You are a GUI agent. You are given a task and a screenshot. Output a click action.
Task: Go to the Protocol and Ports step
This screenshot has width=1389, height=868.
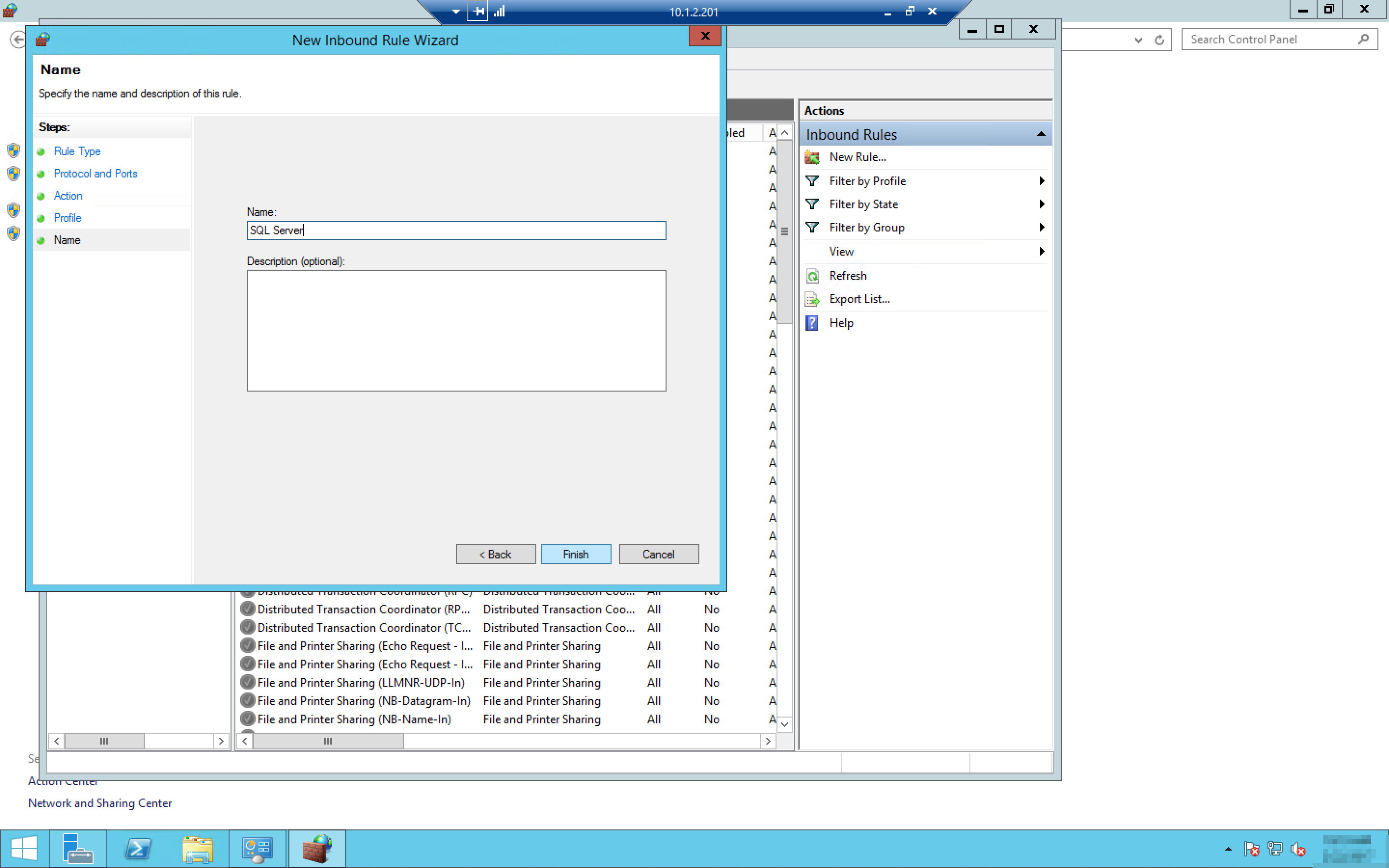click(95, 174)
